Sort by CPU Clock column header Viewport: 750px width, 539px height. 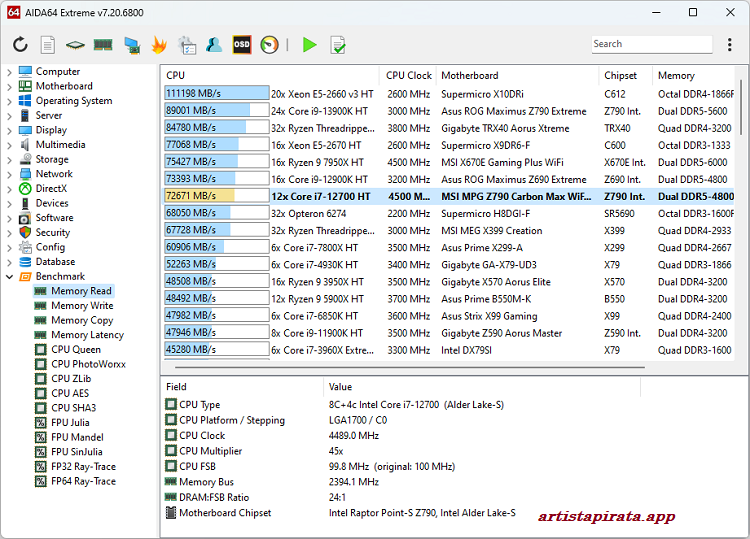[409, 75]
